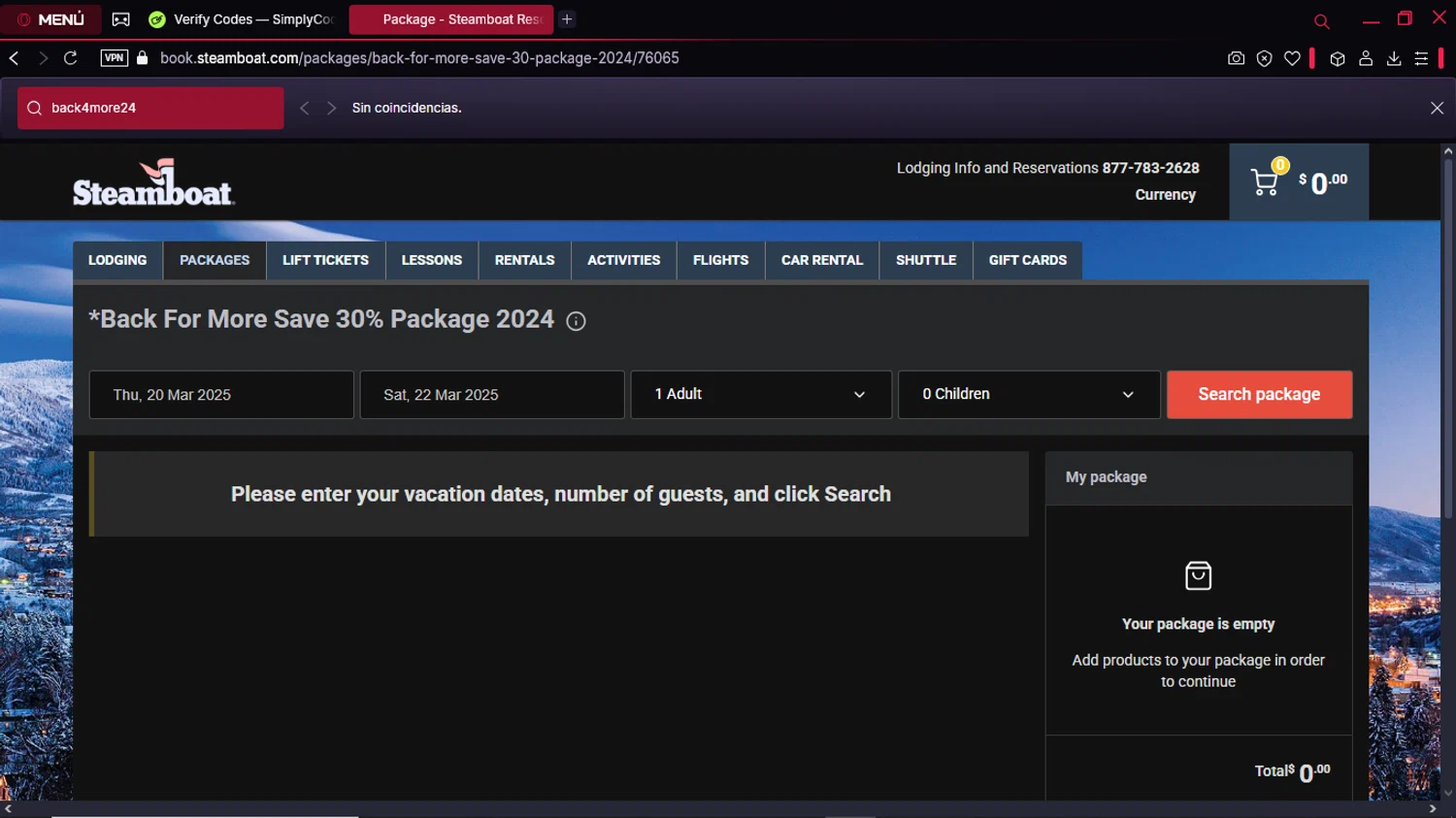The width and height of the screenshot is (1456, 818).
Task: Pick the check-in date Thu, 20 Mar 2025
Action: tap(221, 395)
